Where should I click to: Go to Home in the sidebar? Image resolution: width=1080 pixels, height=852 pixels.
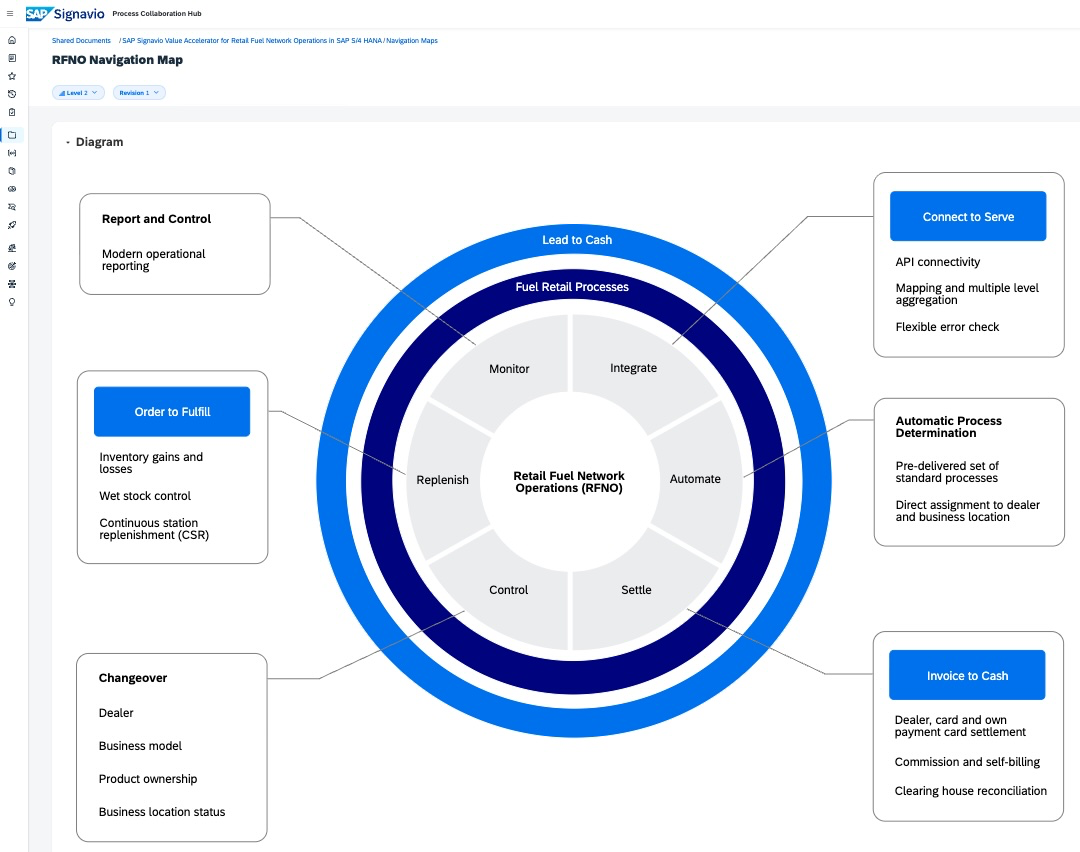[x=12, y=40]
